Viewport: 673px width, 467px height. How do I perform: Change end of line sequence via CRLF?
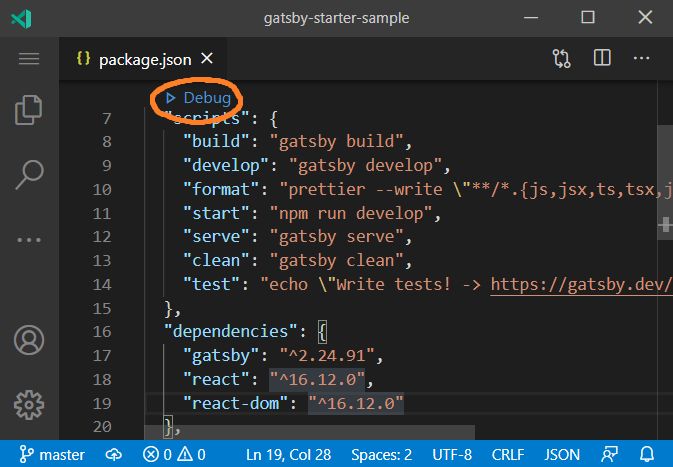[508, 455]
